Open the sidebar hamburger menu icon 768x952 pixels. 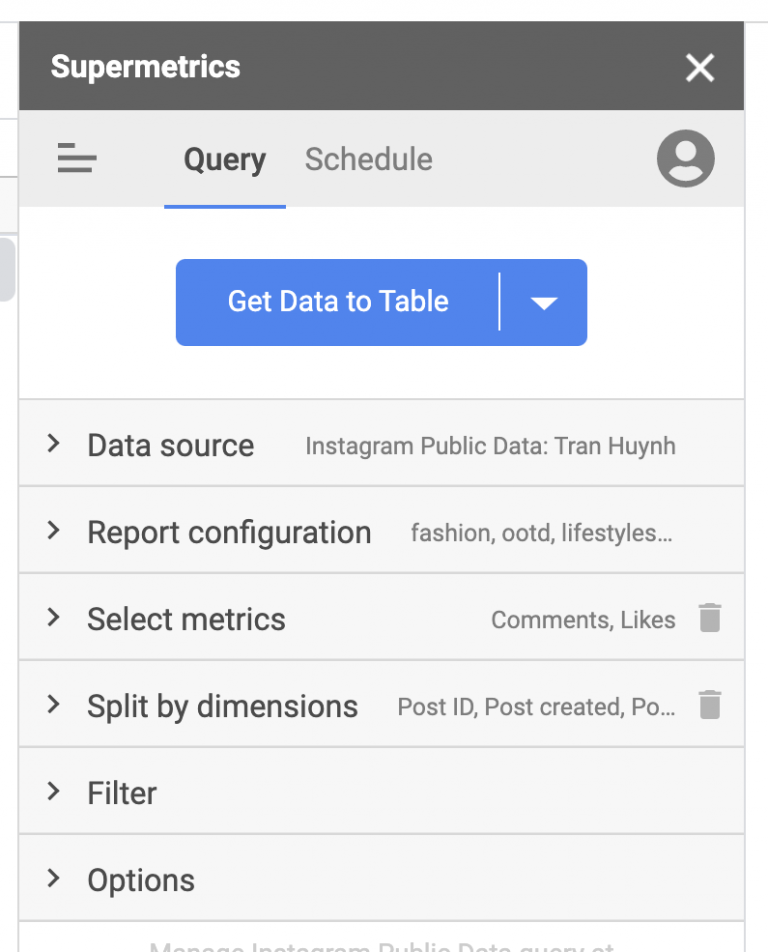coord(77,159)
